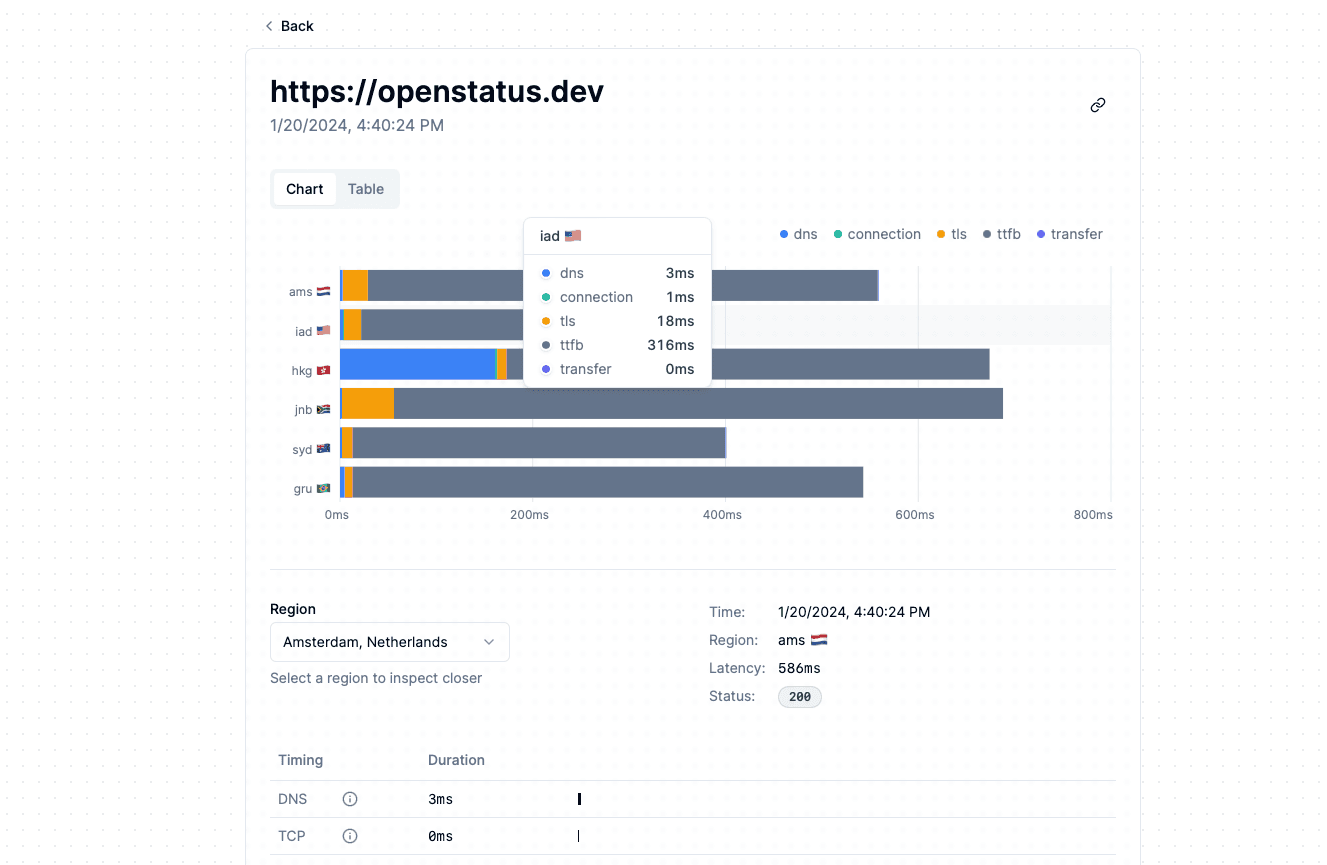Click the TCP info icon

pos(350,836)
